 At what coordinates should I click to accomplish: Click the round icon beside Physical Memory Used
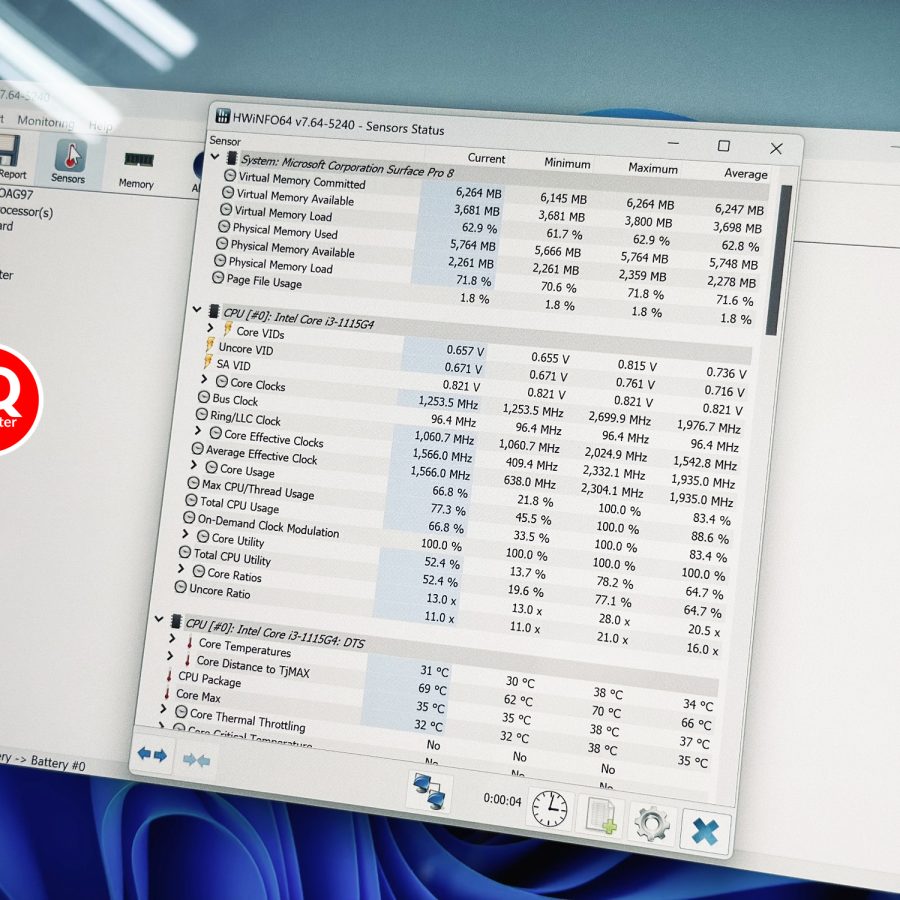click(224, 226)
